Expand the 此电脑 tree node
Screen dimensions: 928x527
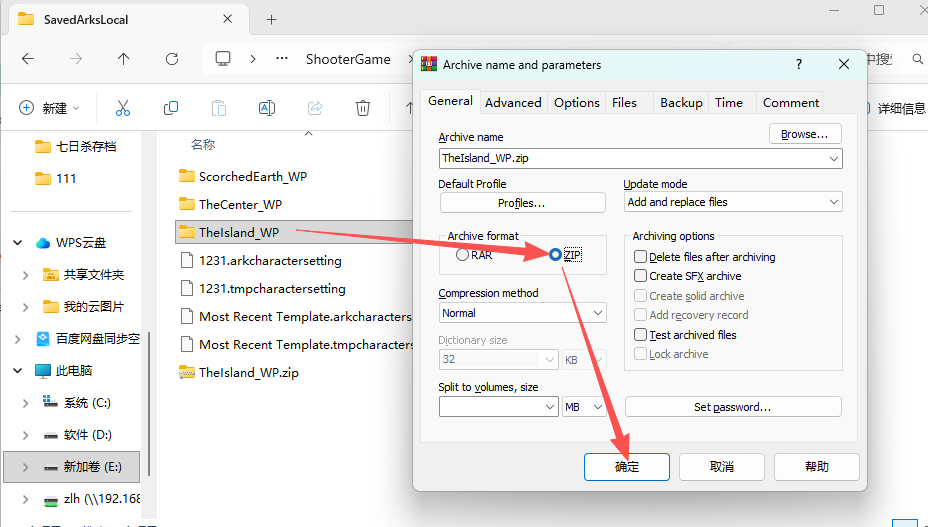(18, 370)
